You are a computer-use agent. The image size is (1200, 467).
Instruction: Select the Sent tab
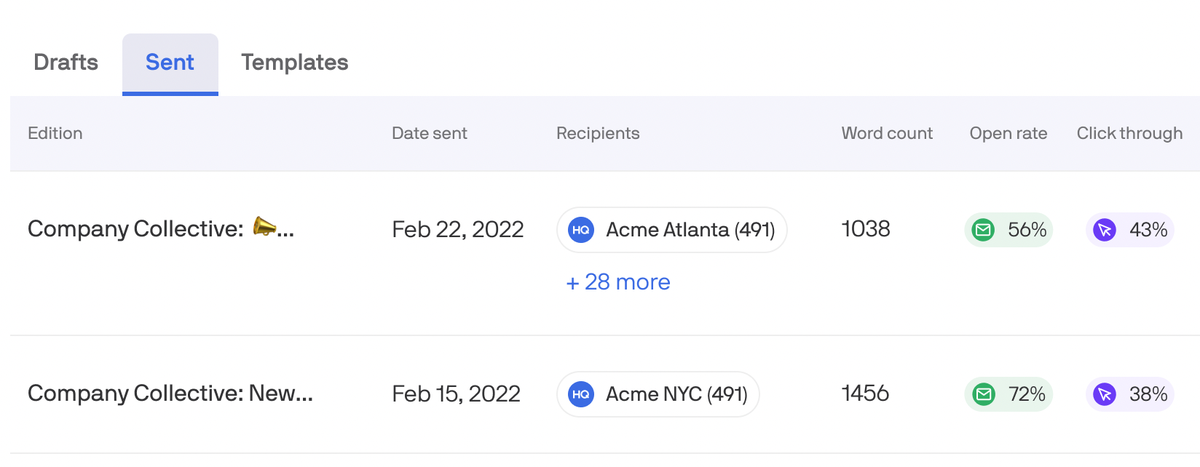pyautogui.click(x=170, y=62)
